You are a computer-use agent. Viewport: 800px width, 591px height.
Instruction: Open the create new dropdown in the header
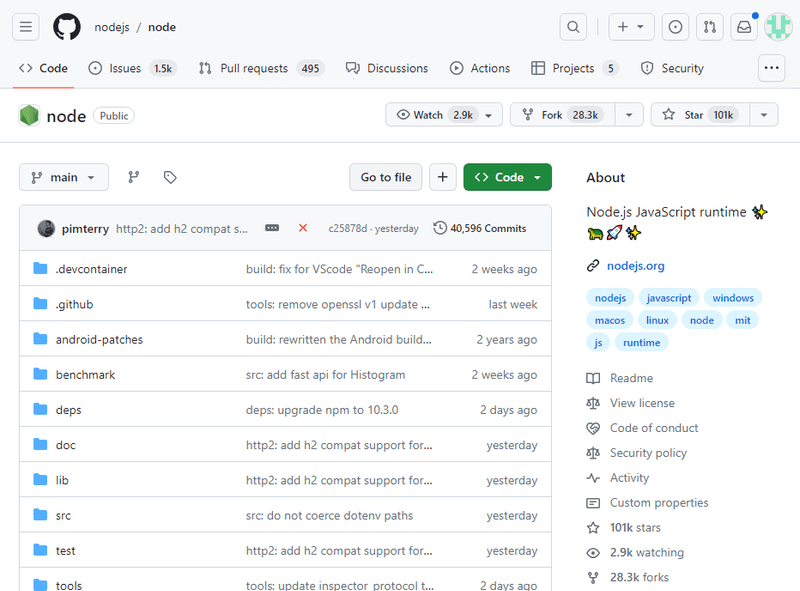(x=631, y=27)
